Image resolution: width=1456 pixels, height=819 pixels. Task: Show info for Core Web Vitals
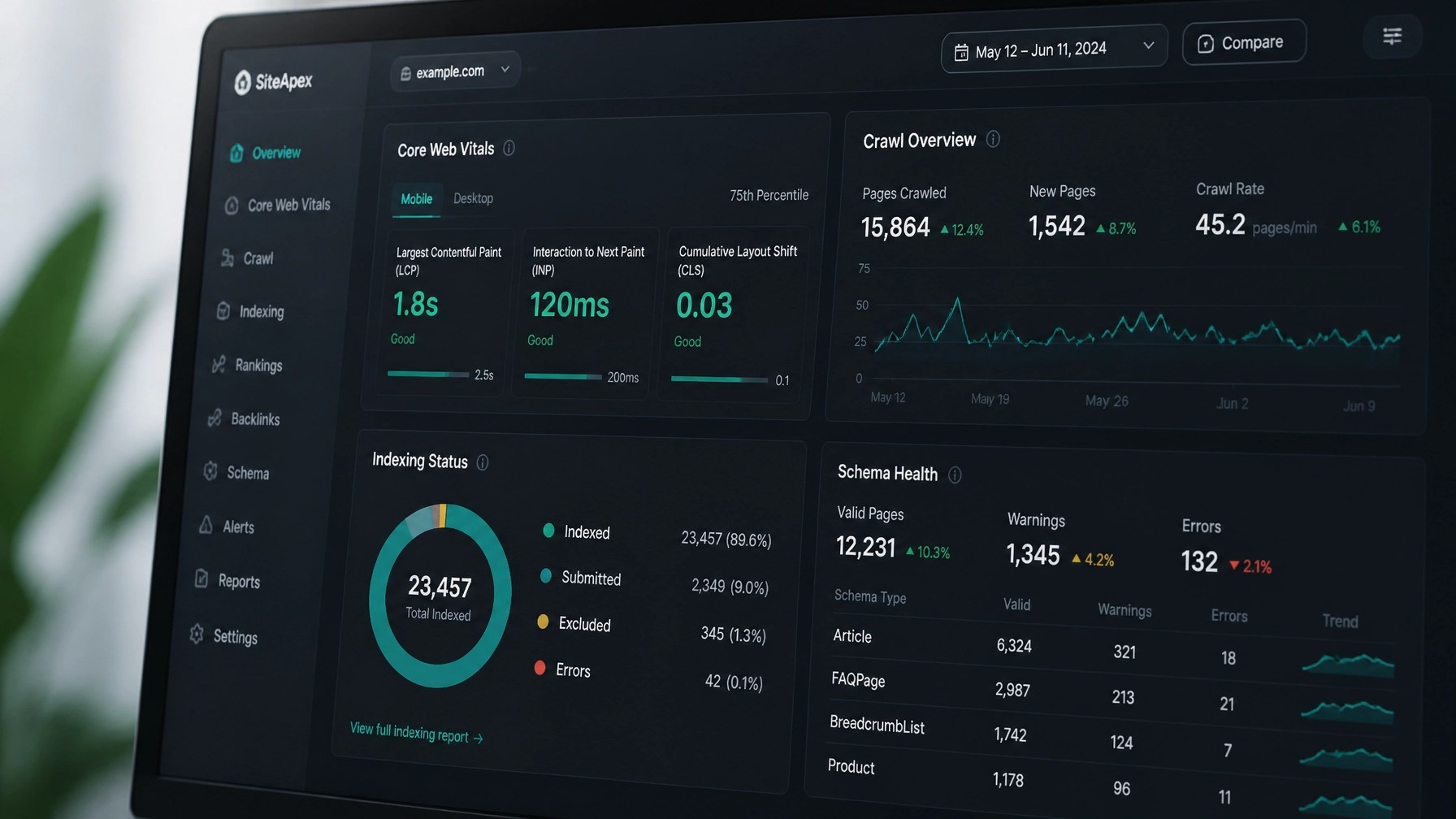click(509, 148)
